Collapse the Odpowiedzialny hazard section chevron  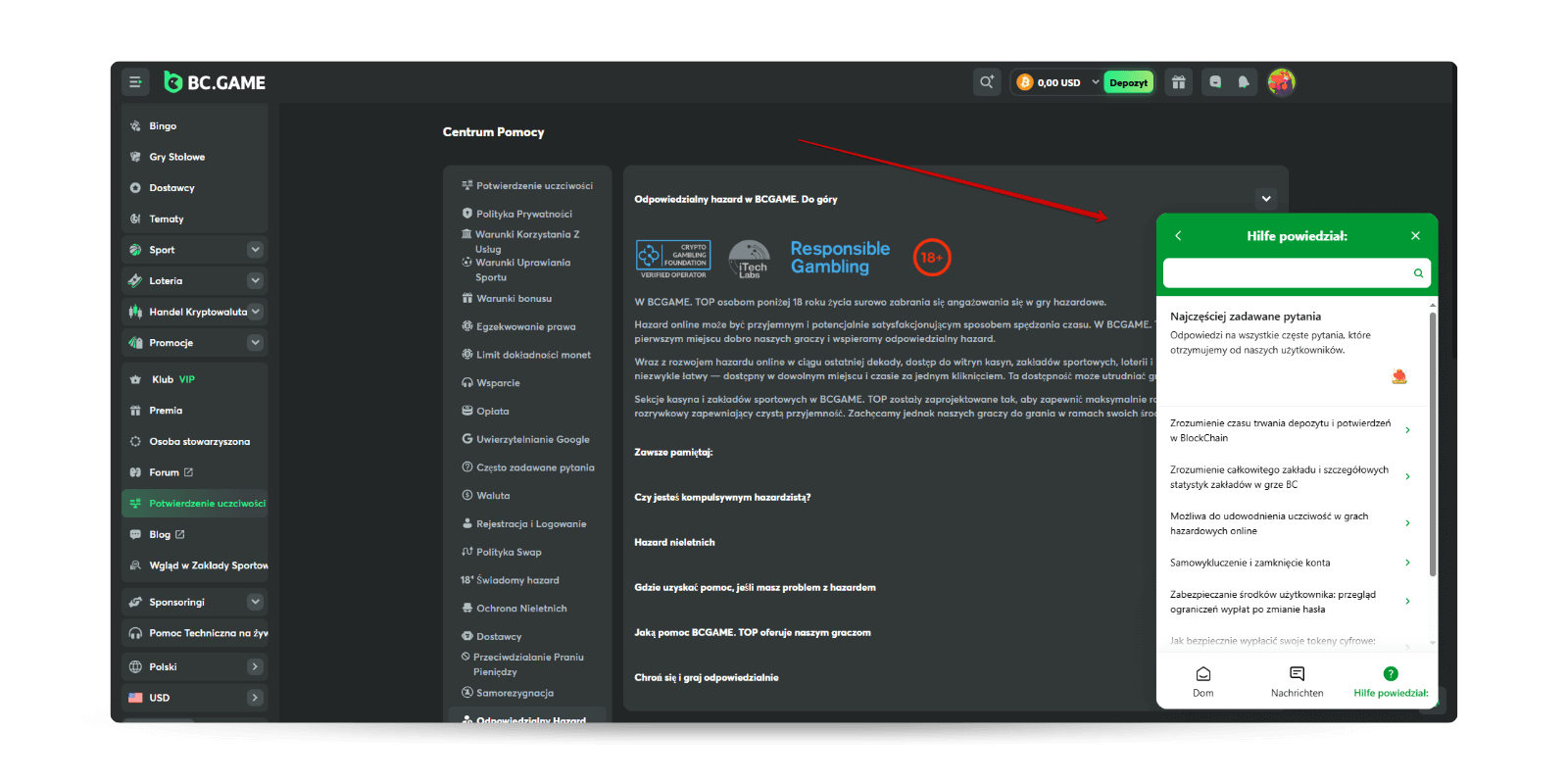click(1266, 199)
